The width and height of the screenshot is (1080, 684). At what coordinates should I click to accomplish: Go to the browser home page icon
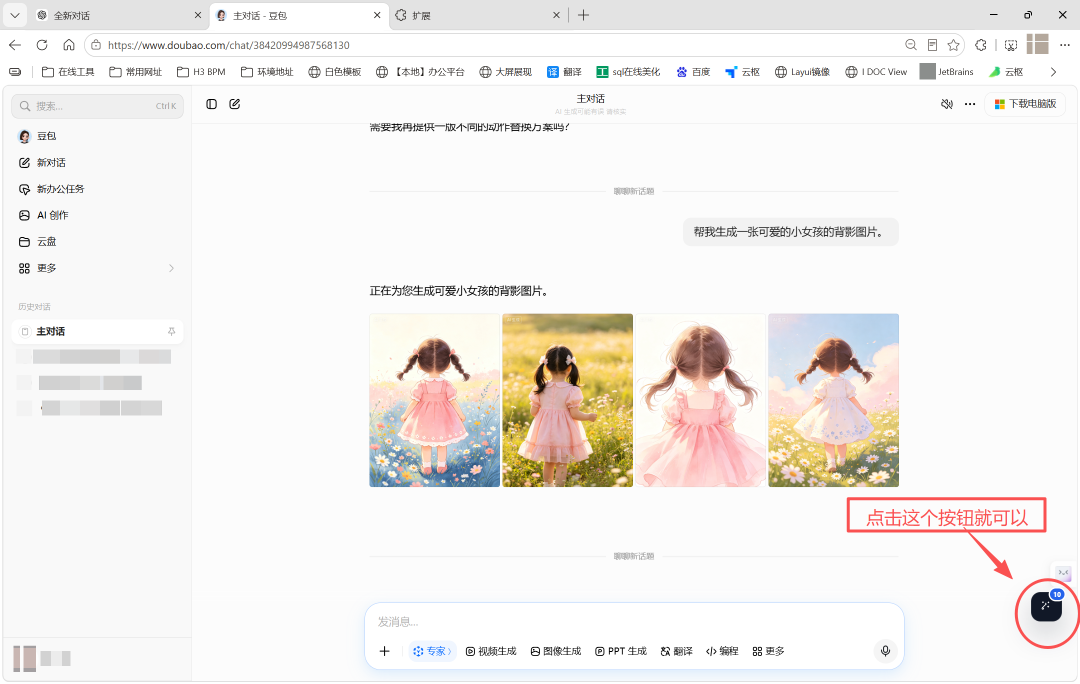[69, 45]
